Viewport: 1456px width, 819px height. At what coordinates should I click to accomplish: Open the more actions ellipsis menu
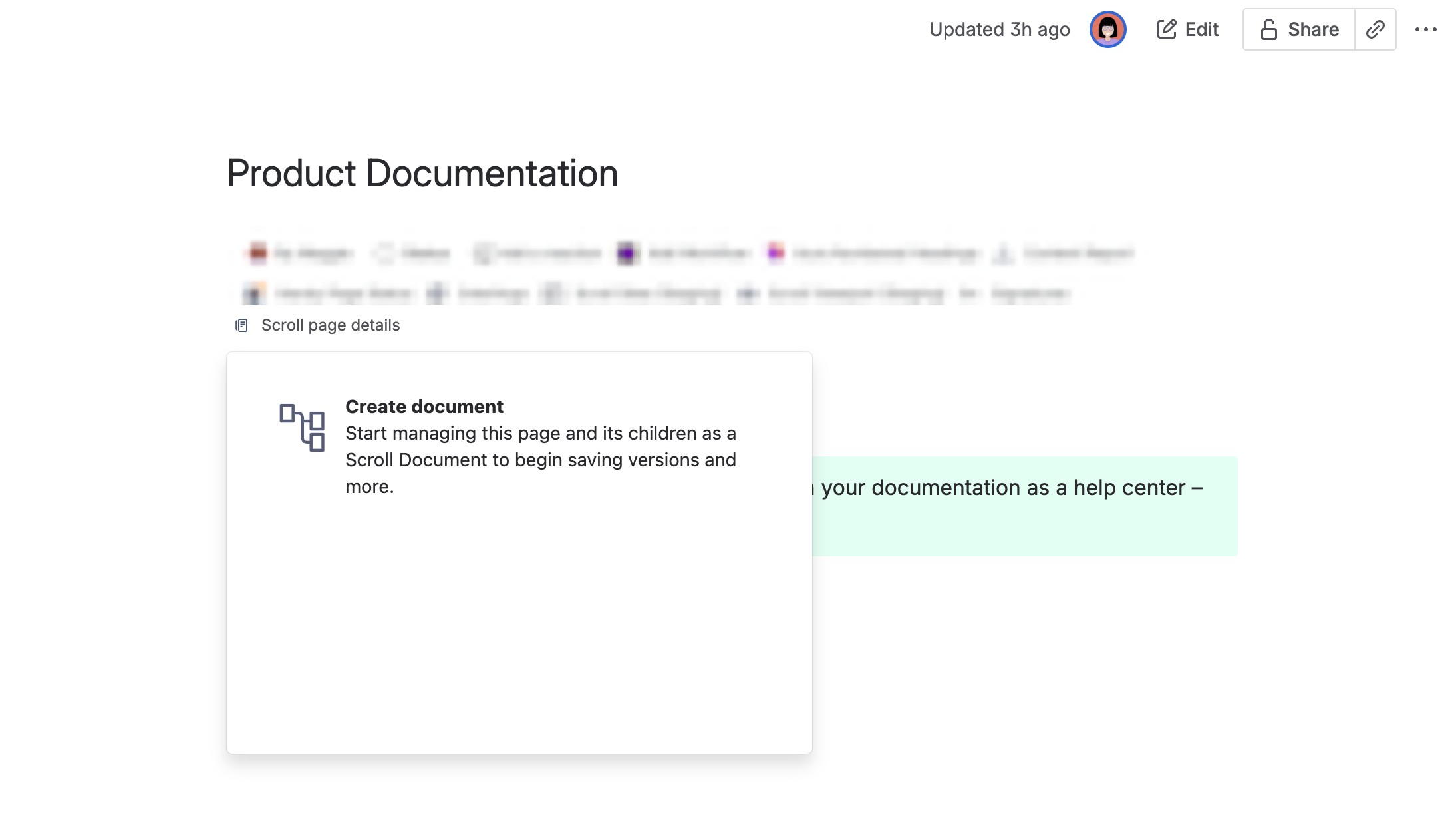1427,29
